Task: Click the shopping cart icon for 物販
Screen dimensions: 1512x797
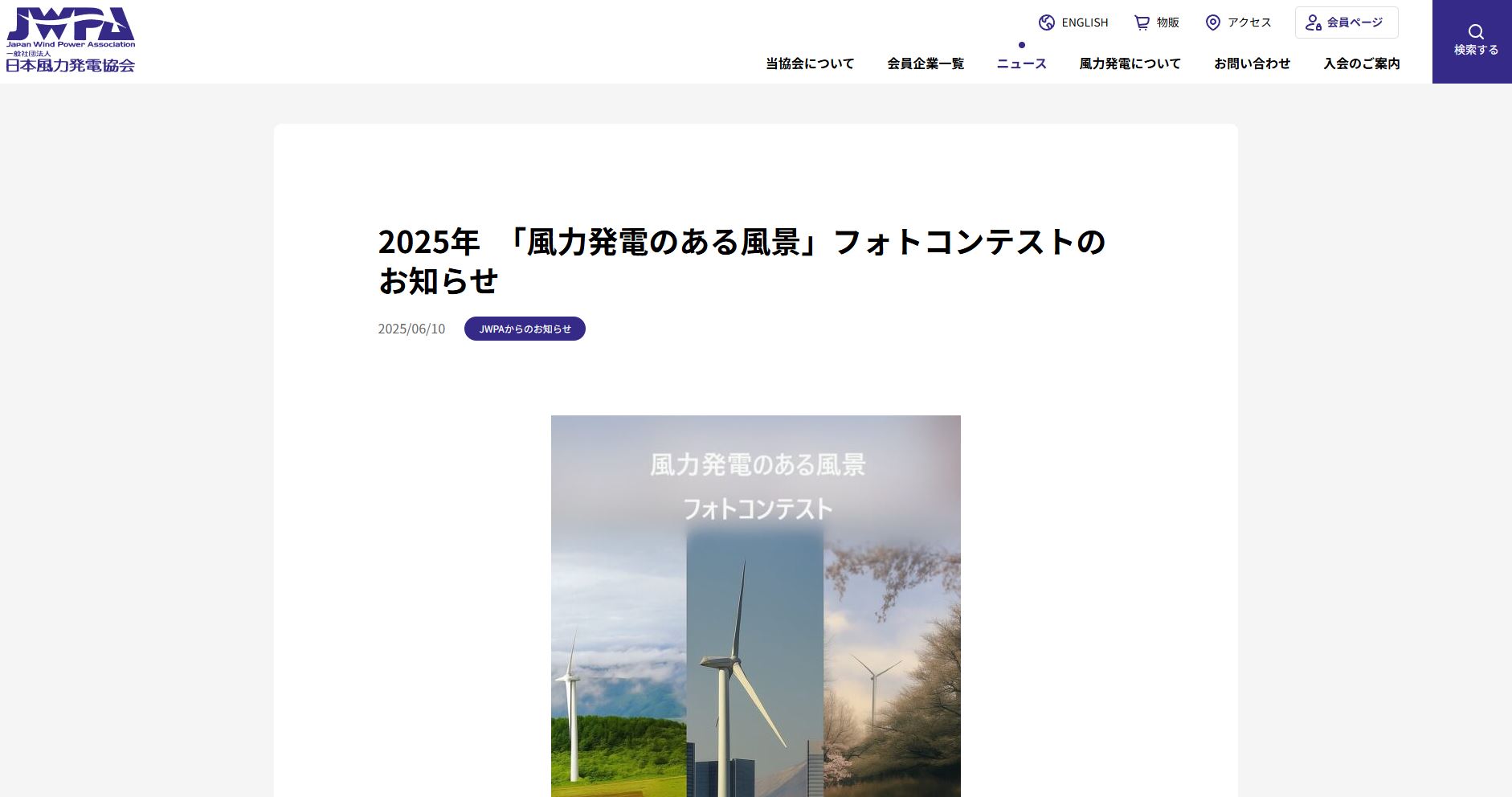Action: [1142, 22]
